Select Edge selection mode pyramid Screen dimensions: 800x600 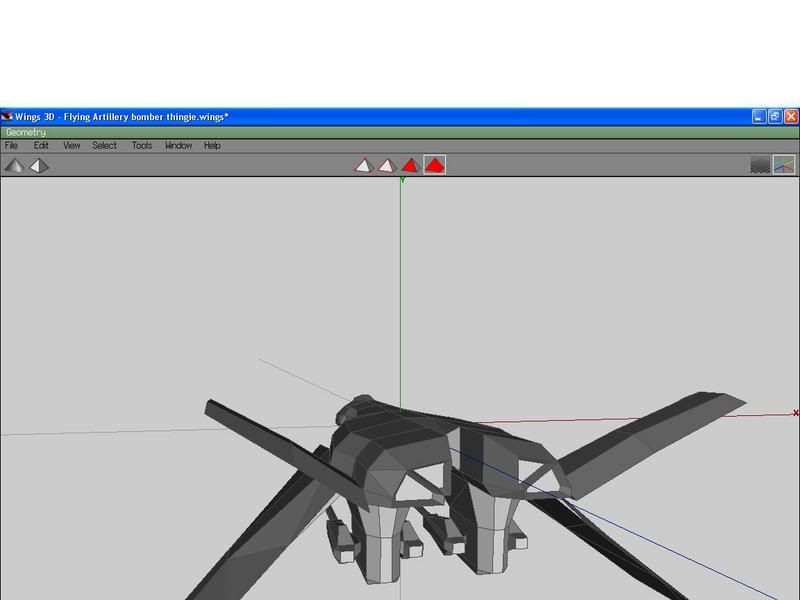point(387,166)
